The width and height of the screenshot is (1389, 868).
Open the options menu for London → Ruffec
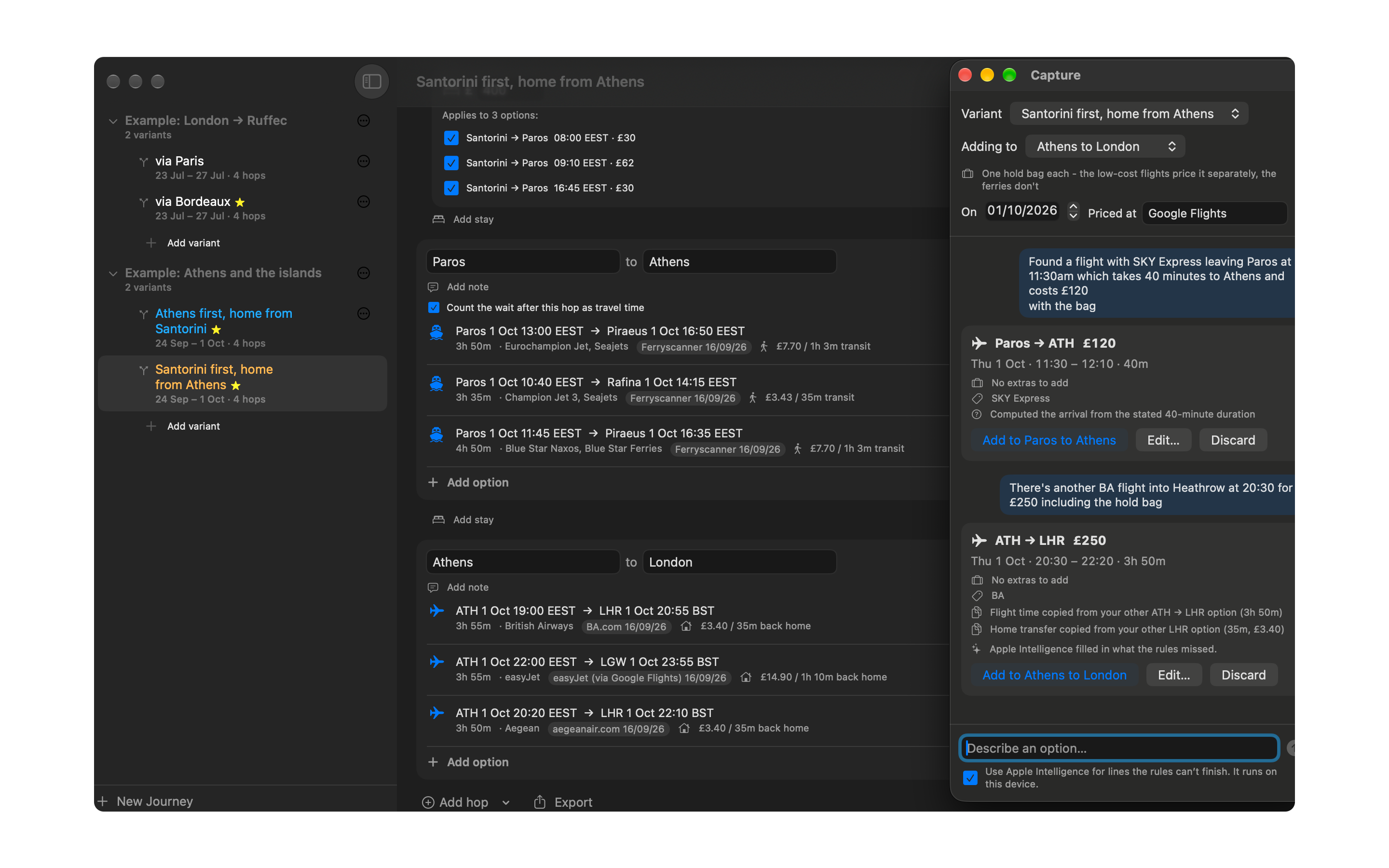(363, 121)
